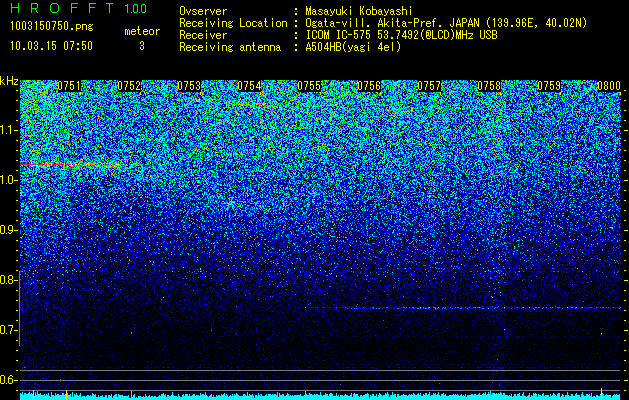Click the 0756 time marker
The image size is (629, 400).
click(369, 86)
